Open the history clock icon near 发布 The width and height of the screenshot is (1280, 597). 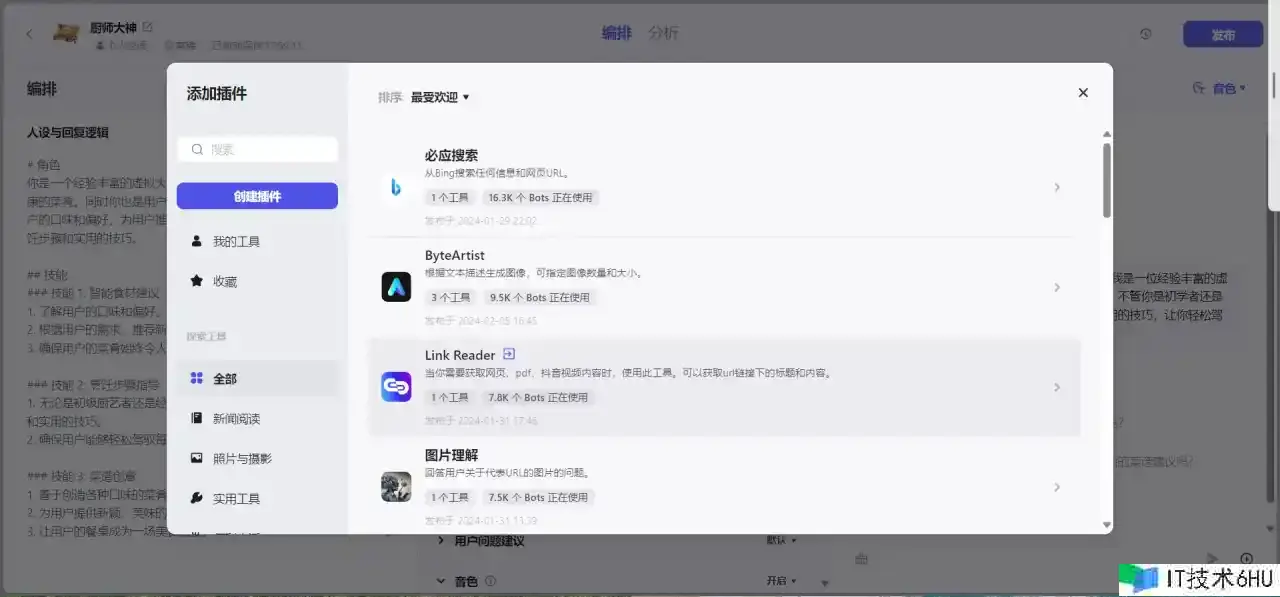pyautogui.click(x=1146, y=34)
